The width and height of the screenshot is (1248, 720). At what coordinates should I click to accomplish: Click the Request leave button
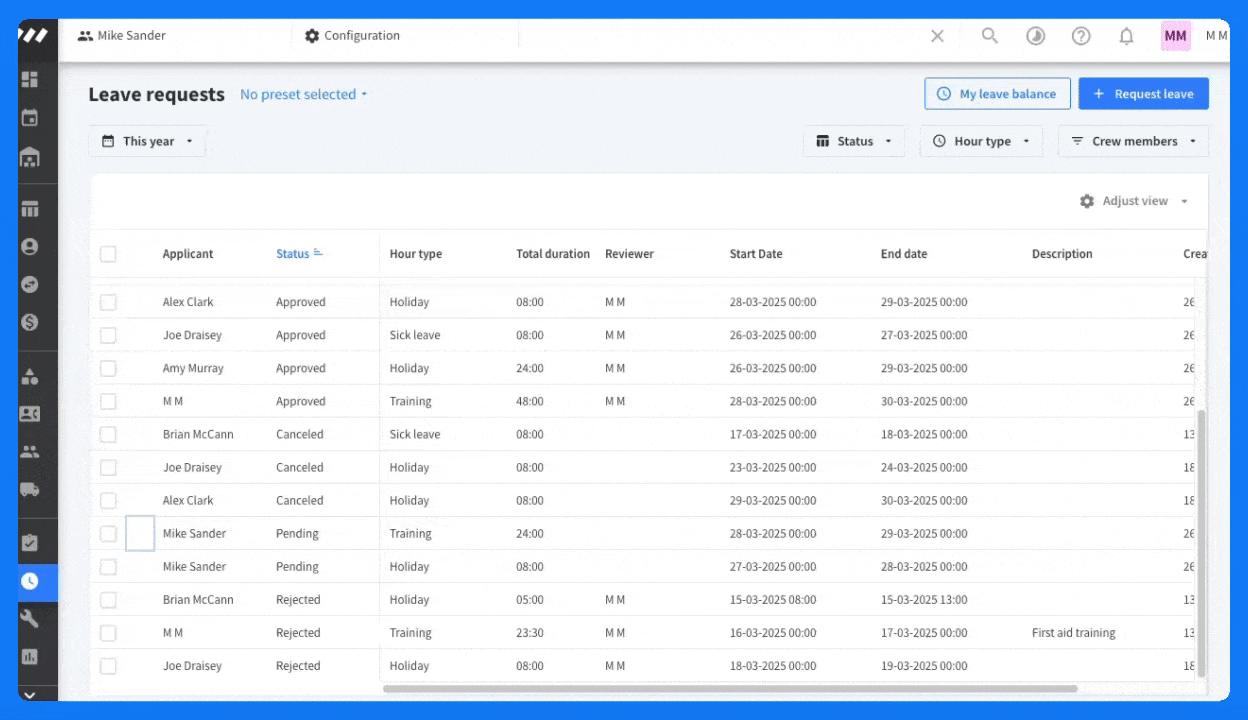[x=1143, y=94]
